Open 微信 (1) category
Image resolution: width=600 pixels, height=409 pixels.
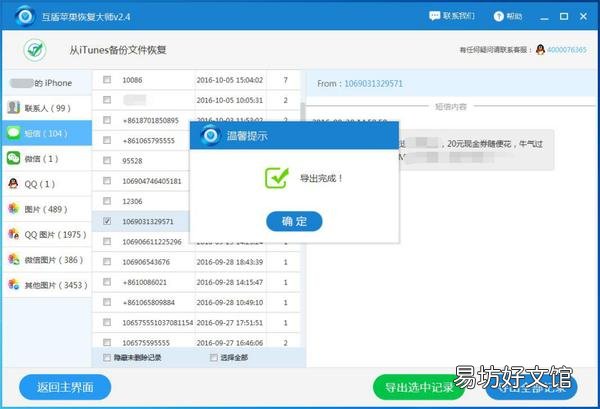[47, 158]
